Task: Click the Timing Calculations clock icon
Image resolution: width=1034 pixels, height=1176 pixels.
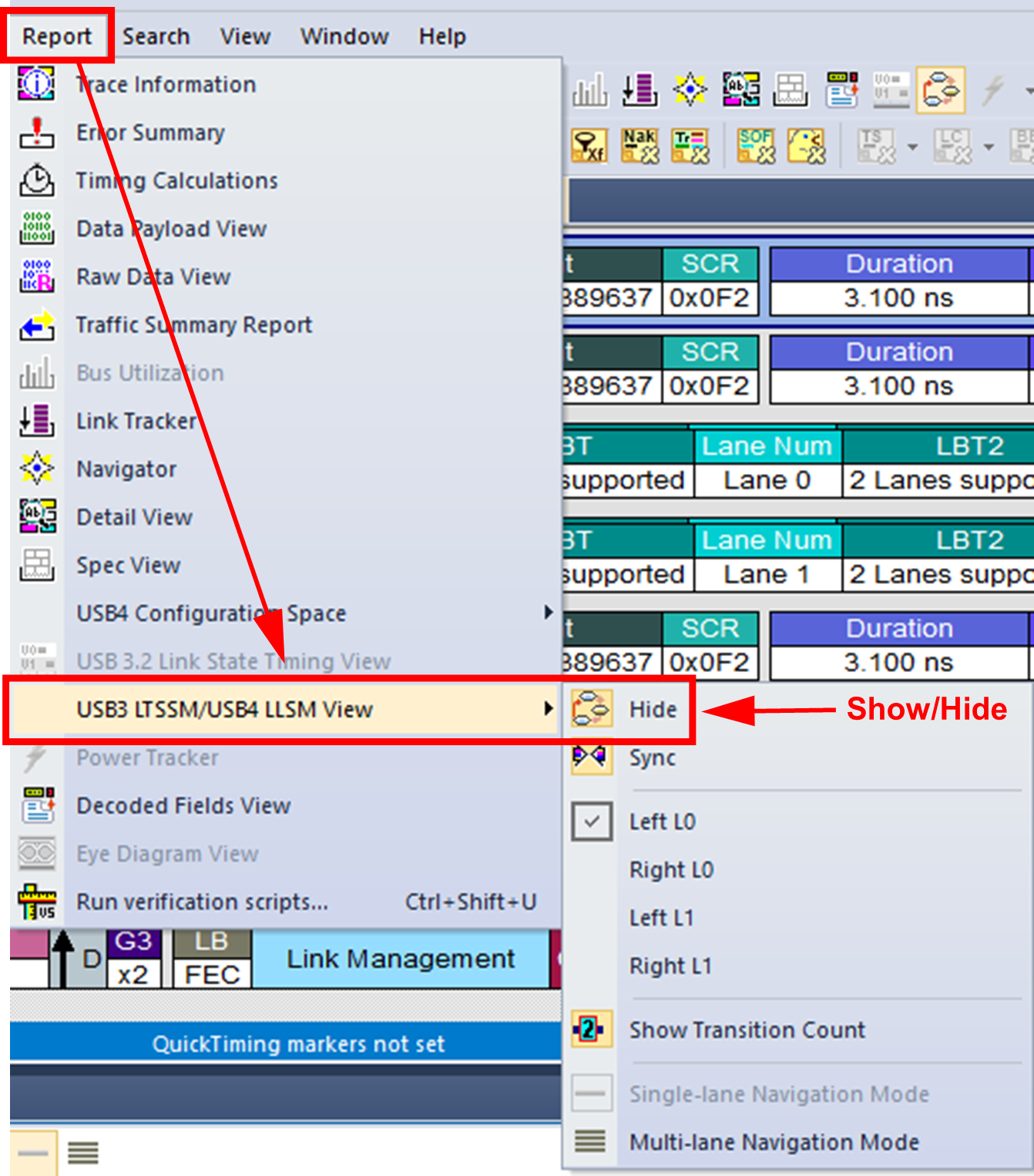Action: (x=36, y=180)
